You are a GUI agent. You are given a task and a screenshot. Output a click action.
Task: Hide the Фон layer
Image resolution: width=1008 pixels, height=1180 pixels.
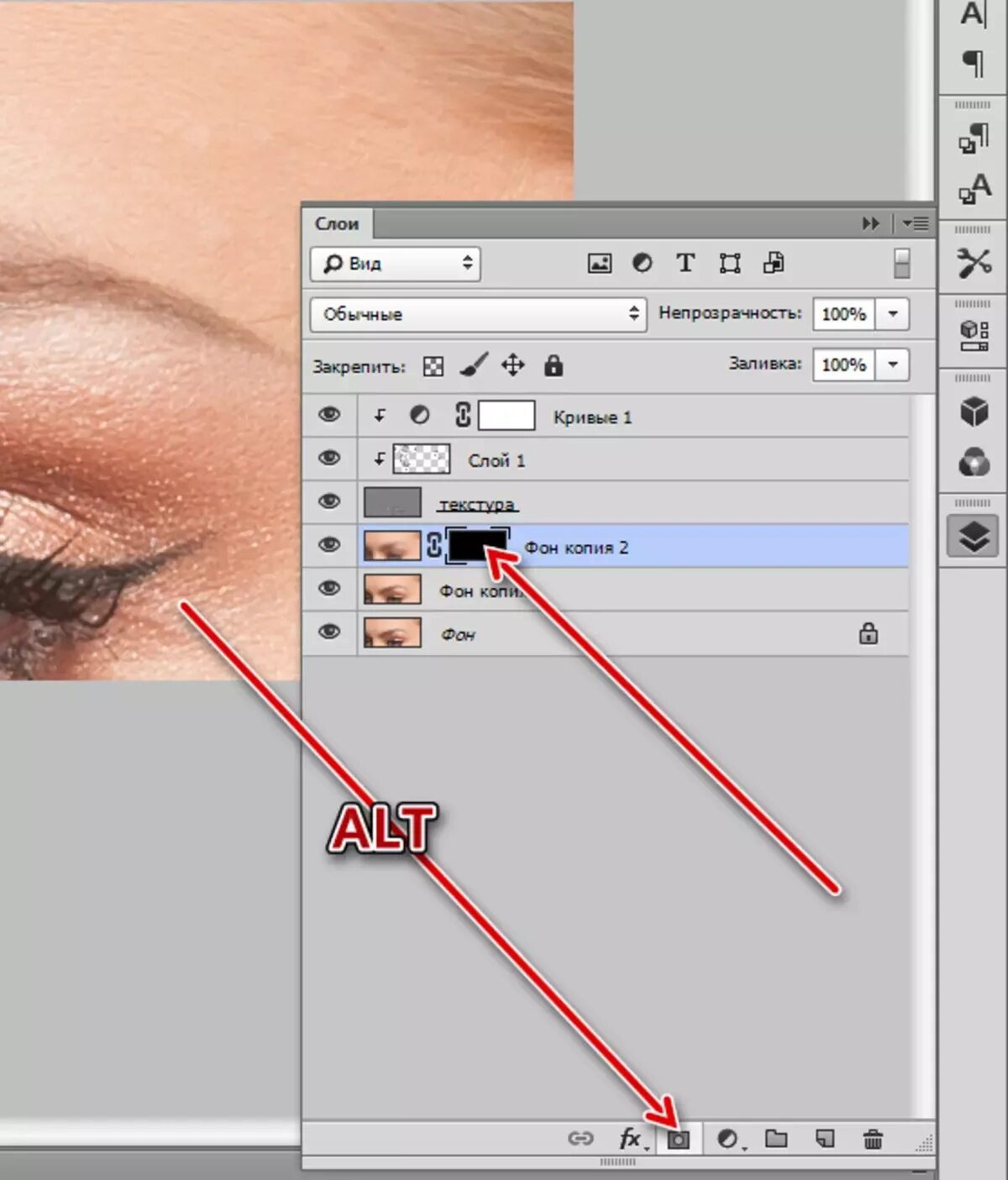pos(329,632)
